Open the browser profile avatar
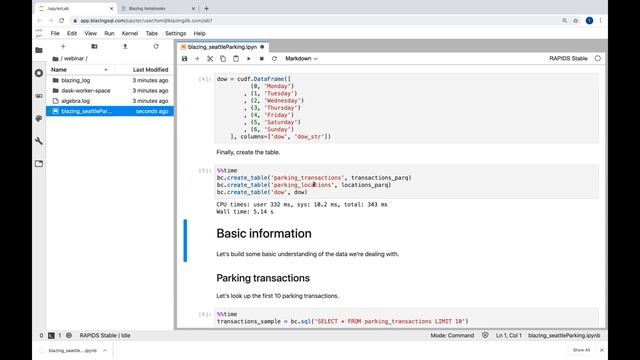Viewport: 640px width, 360px height. tap(589, 20)
